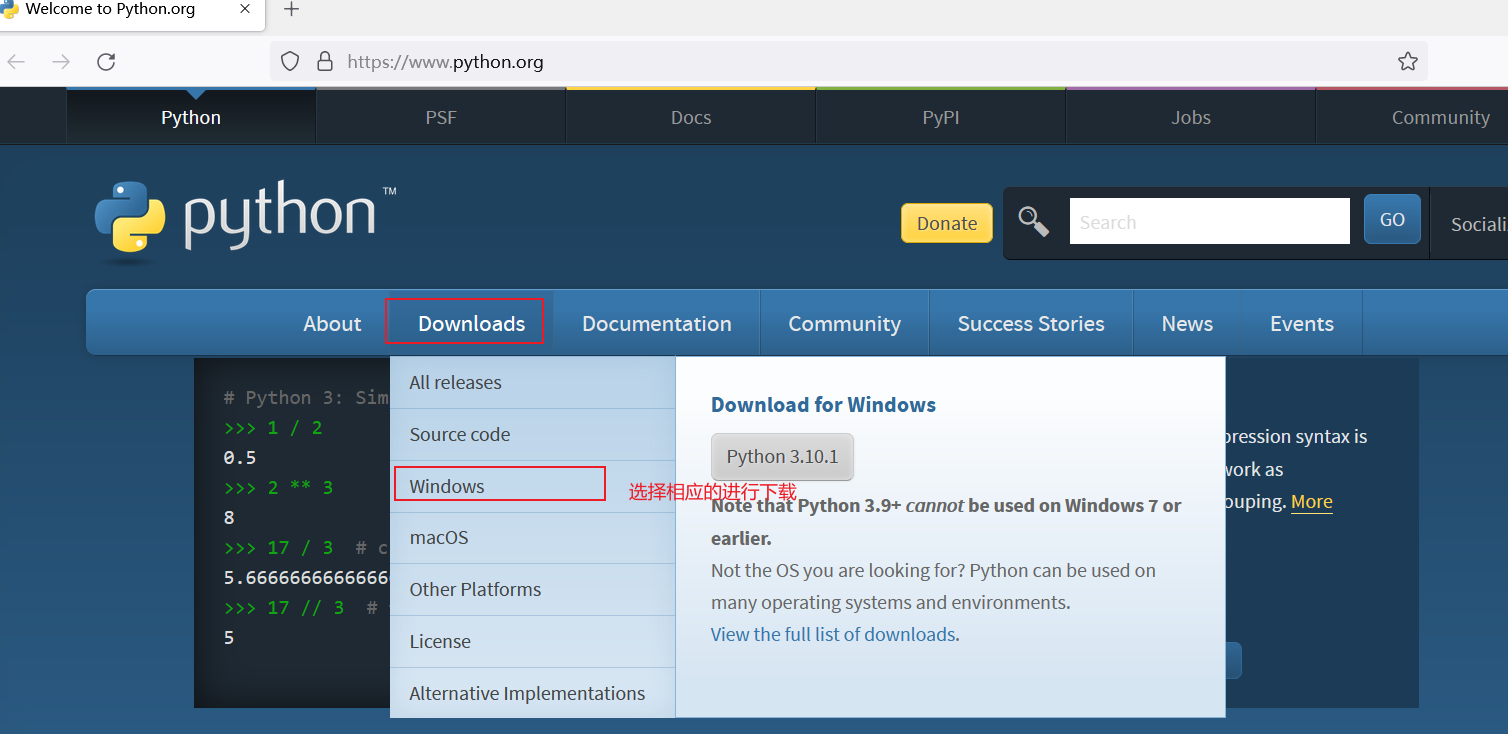1508x734 pixels.
Task: Open the main nav Community menu
Action: click(x=845, y=323)
